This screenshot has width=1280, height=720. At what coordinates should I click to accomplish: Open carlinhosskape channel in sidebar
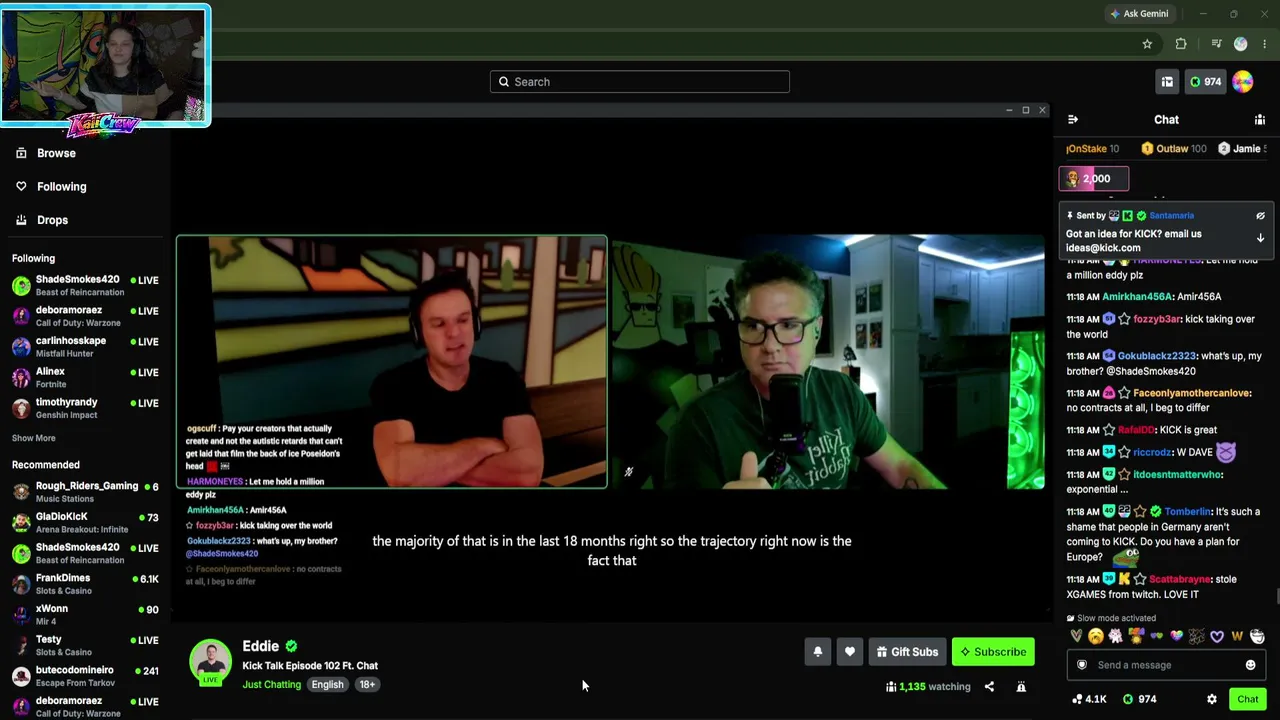pos(85,346)
